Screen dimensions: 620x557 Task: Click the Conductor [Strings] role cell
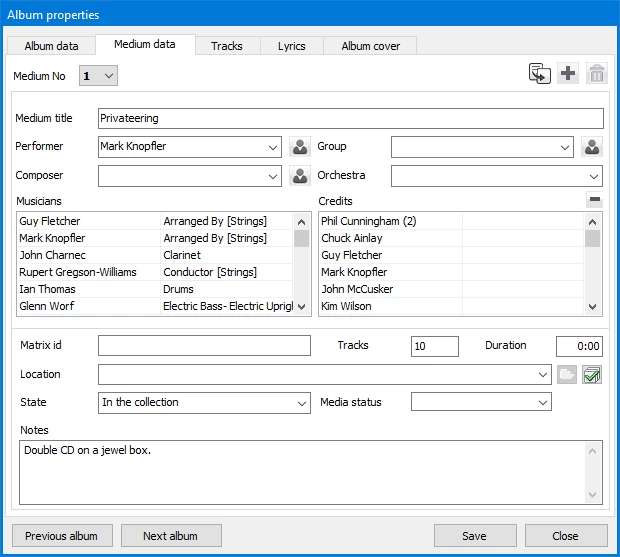click(x=227, y=272)
